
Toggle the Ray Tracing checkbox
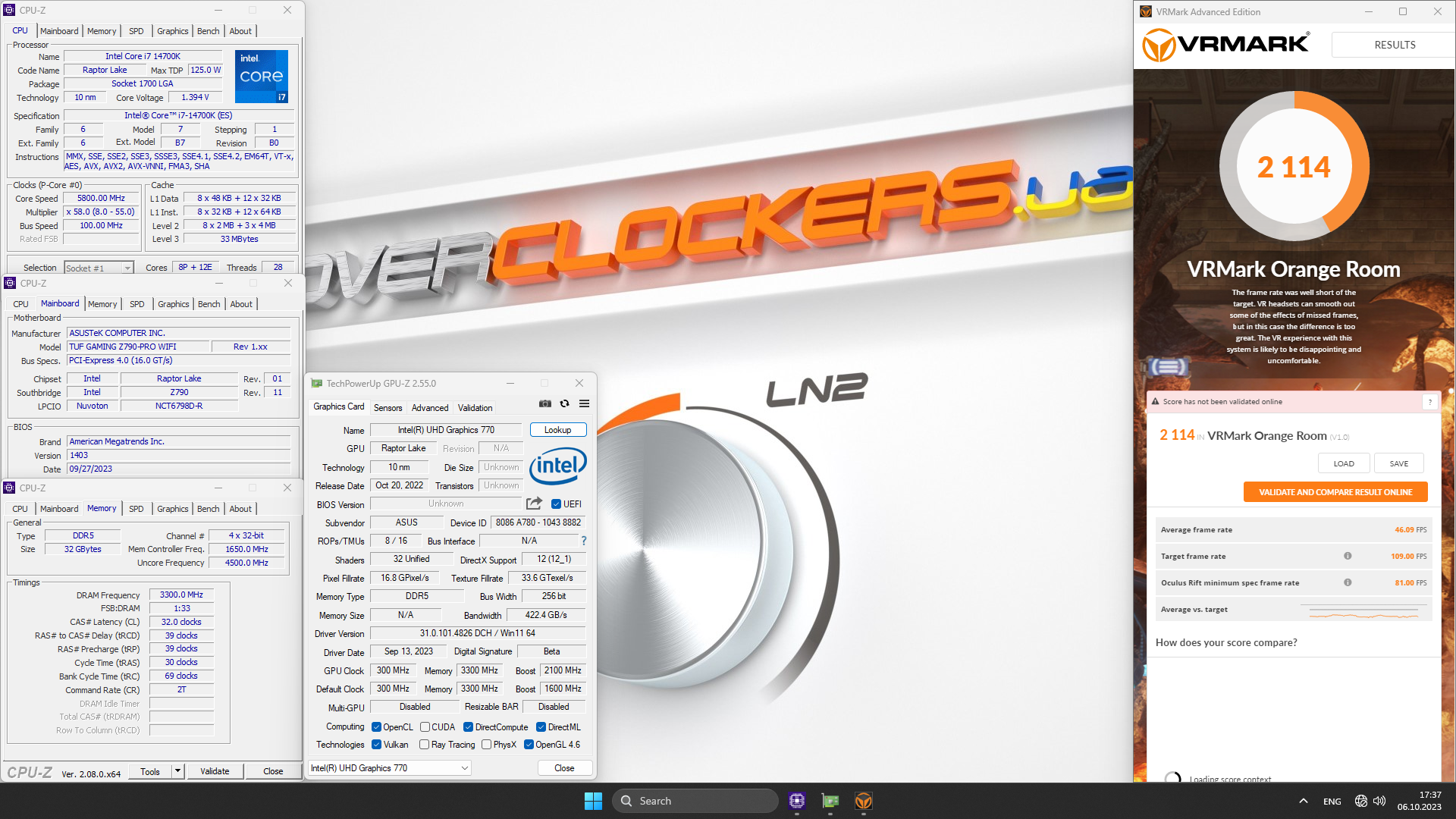(425, 745)
